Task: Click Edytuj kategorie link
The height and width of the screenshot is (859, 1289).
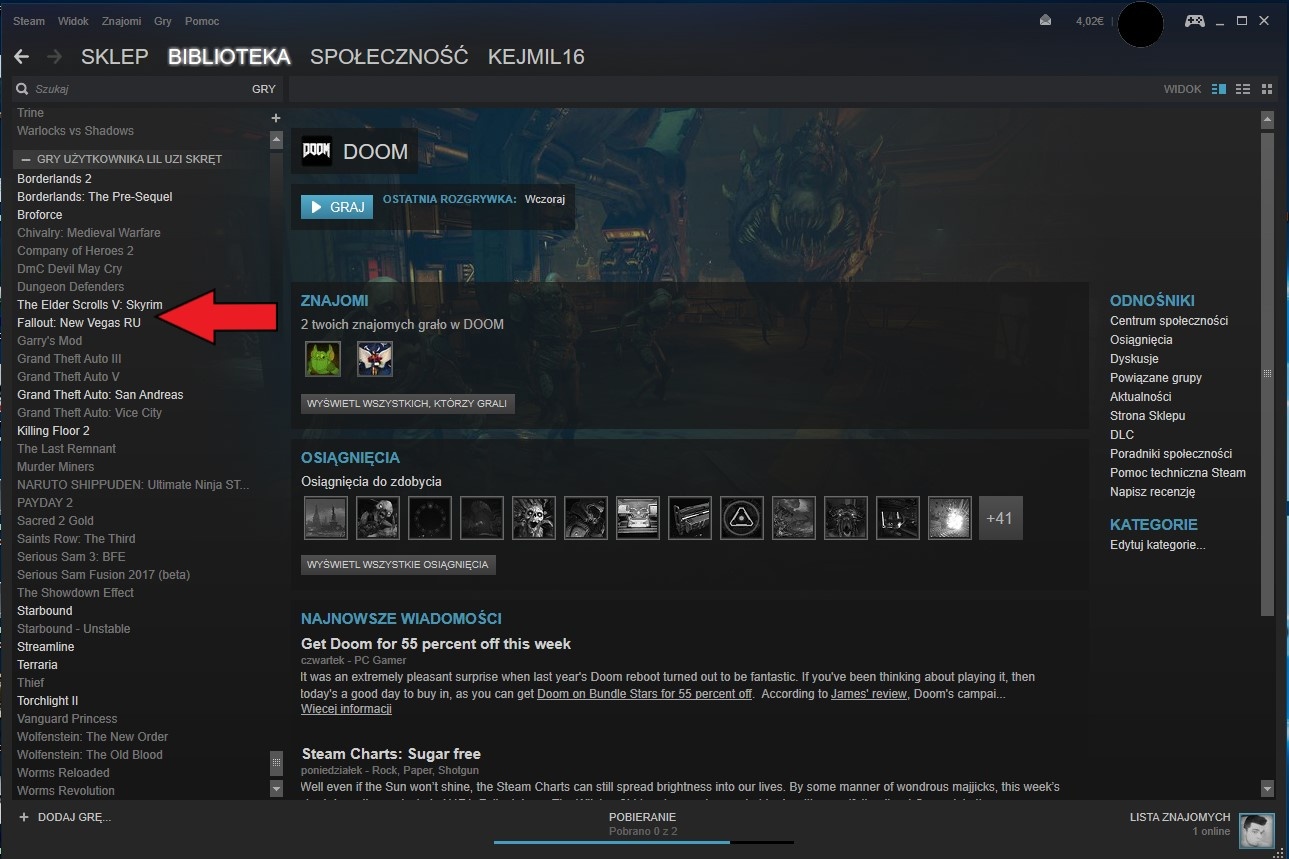Action: [x=1158, y=545]
